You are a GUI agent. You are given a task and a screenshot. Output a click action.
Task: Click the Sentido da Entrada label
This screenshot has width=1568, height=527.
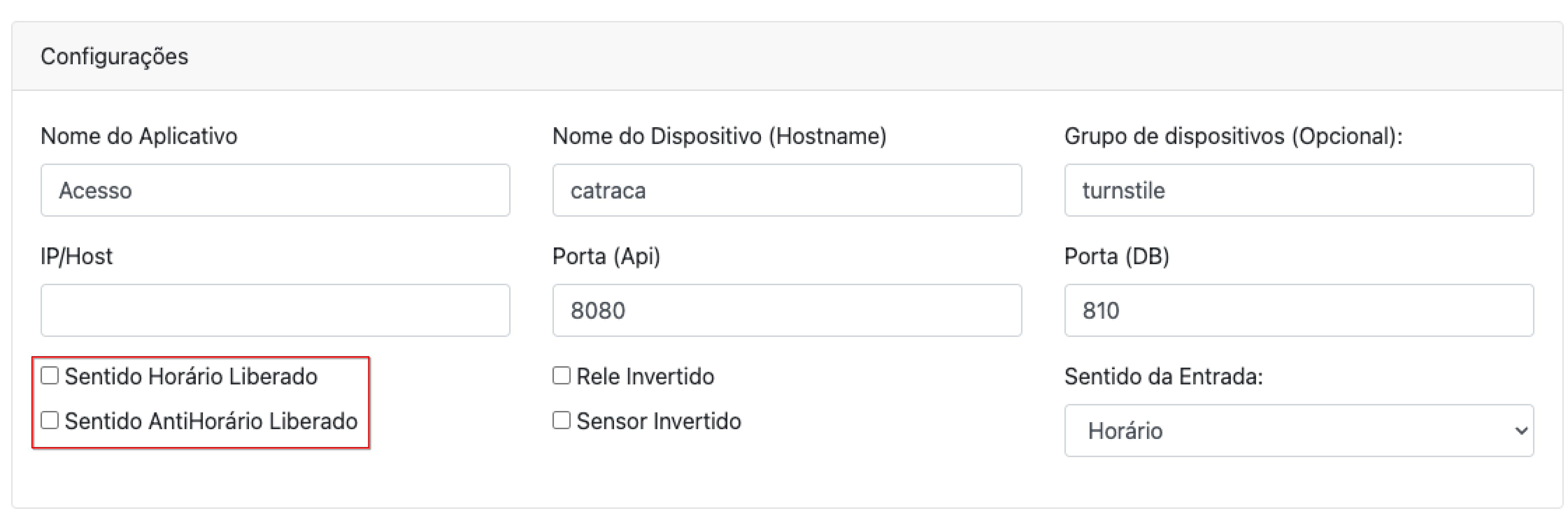[1163, 377]
